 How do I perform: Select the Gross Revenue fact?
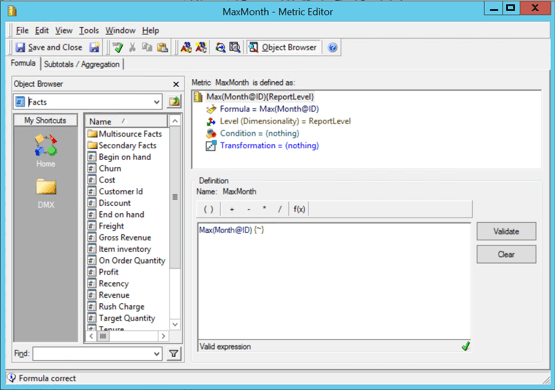point(120,237)
